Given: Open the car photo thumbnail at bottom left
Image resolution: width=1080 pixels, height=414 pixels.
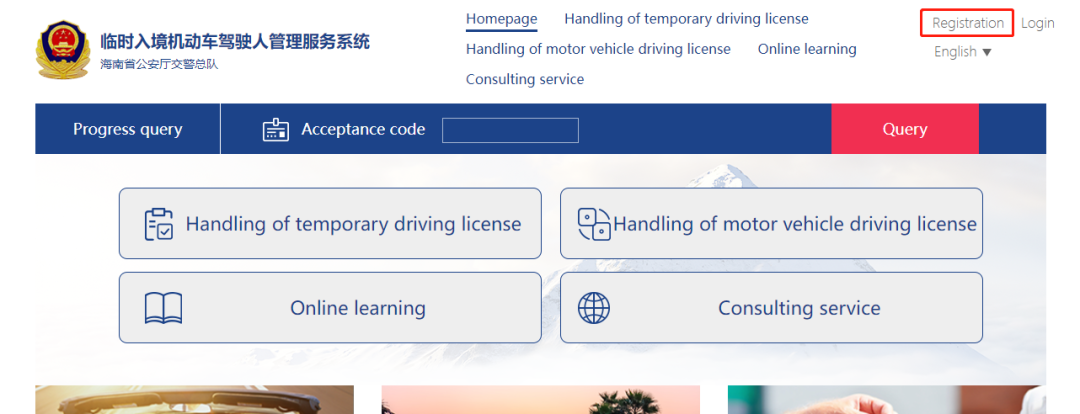Looking at the screenshot, I should pos(194,400).
